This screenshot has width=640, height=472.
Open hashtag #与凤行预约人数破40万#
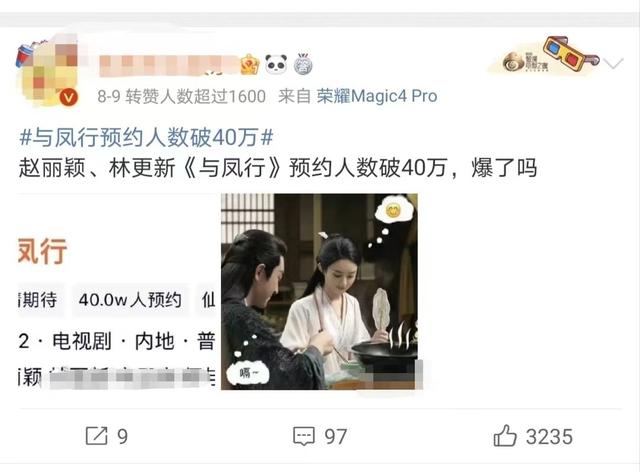146,137
